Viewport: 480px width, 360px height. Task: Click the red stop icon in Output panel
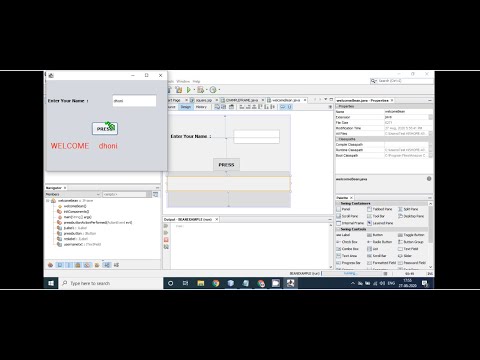[166, 240]
